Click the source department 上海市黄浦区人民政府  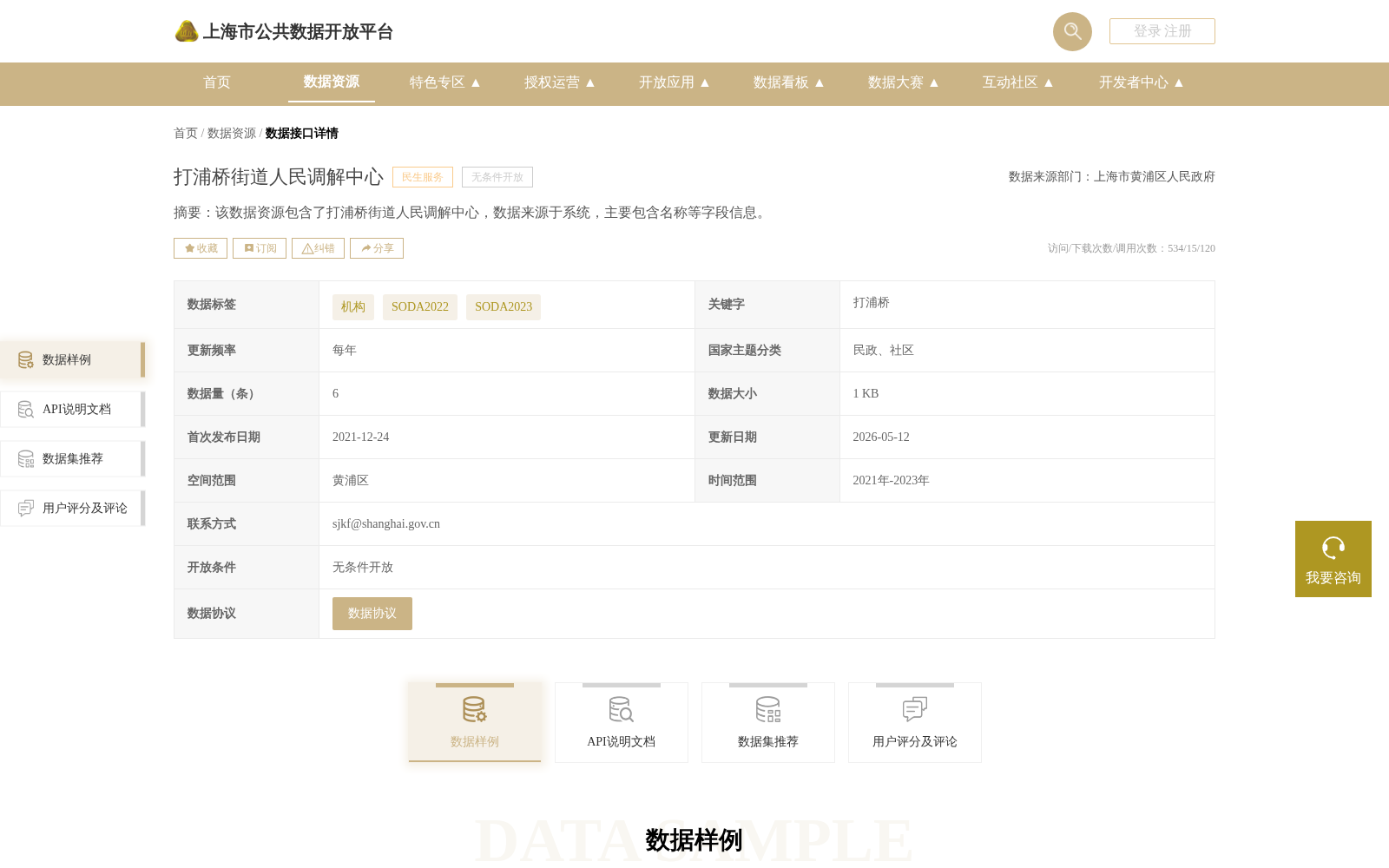pyautogui.click(x=1155, y=177)
